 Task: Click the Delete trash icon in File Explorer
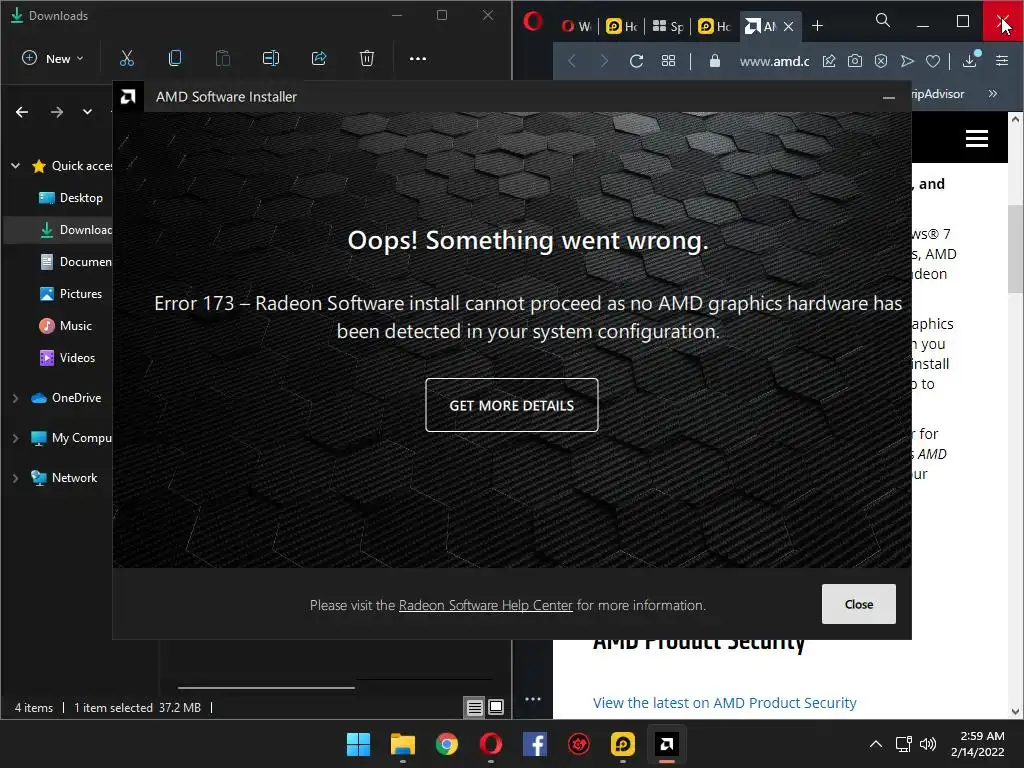(x=367, y=59)
